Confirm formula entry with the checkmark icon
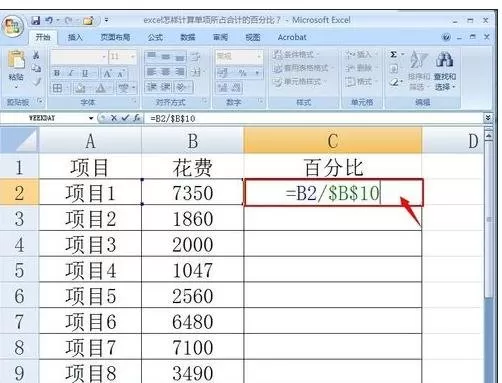 125,118
